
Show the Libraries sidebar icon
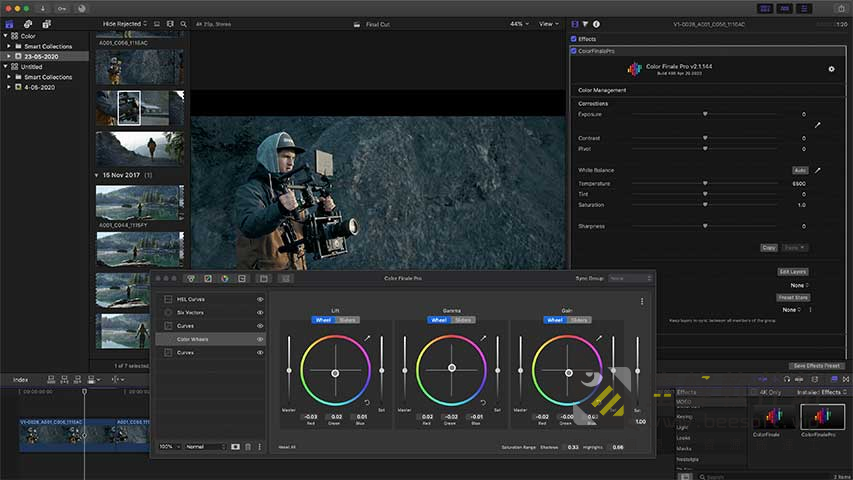(9, 24)
